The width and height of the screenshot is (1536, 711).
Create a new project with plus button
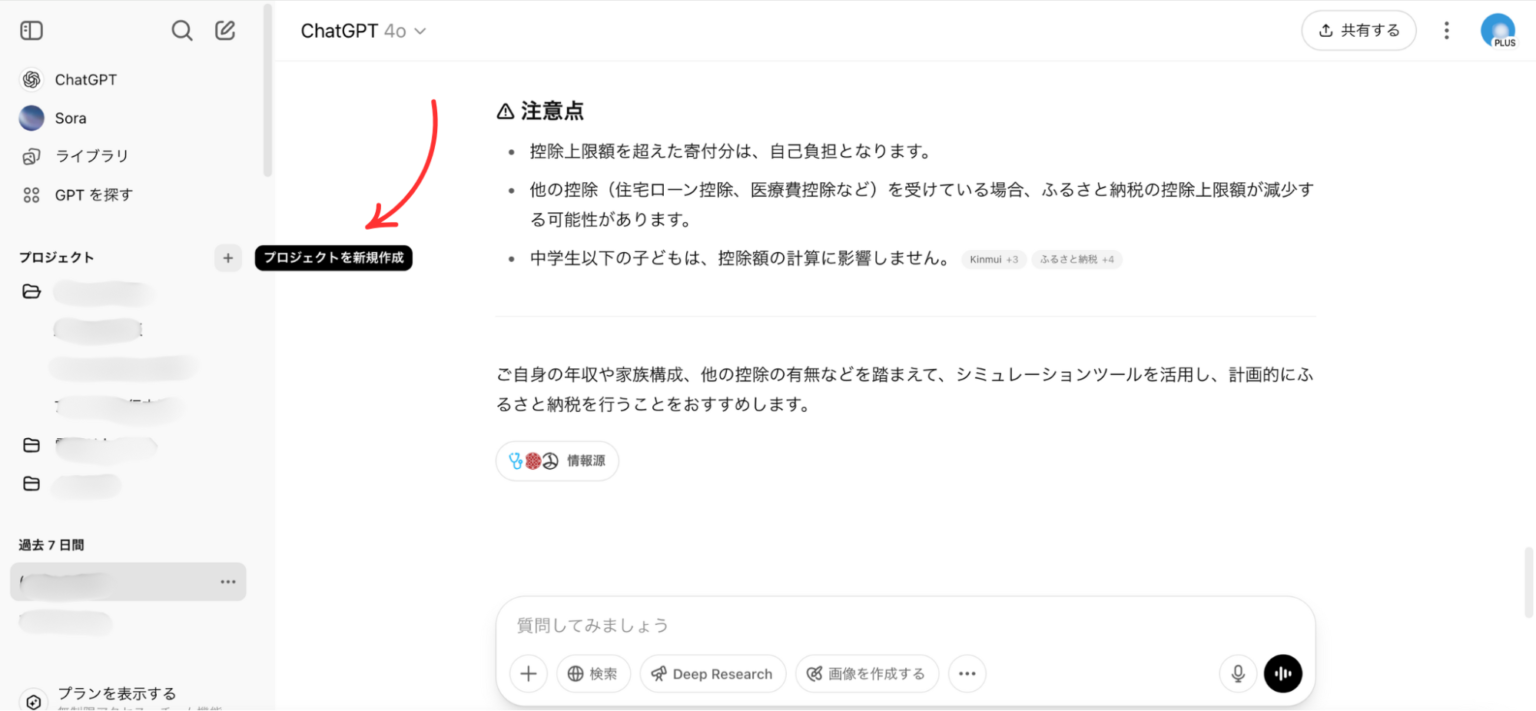(227, 257)
